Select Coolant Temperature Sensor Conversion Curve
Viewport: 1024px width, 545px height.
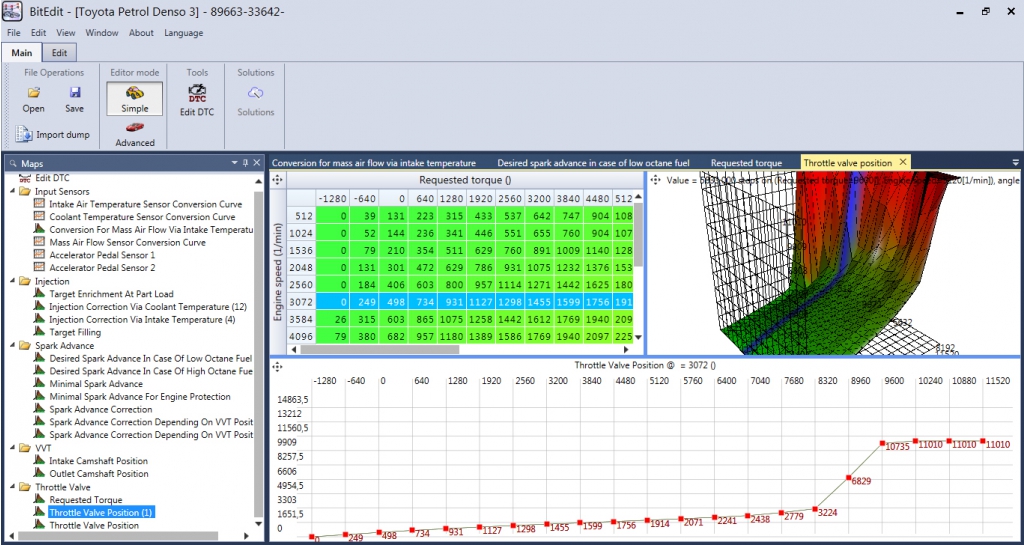pyautogui.click(x=142, y=217)
